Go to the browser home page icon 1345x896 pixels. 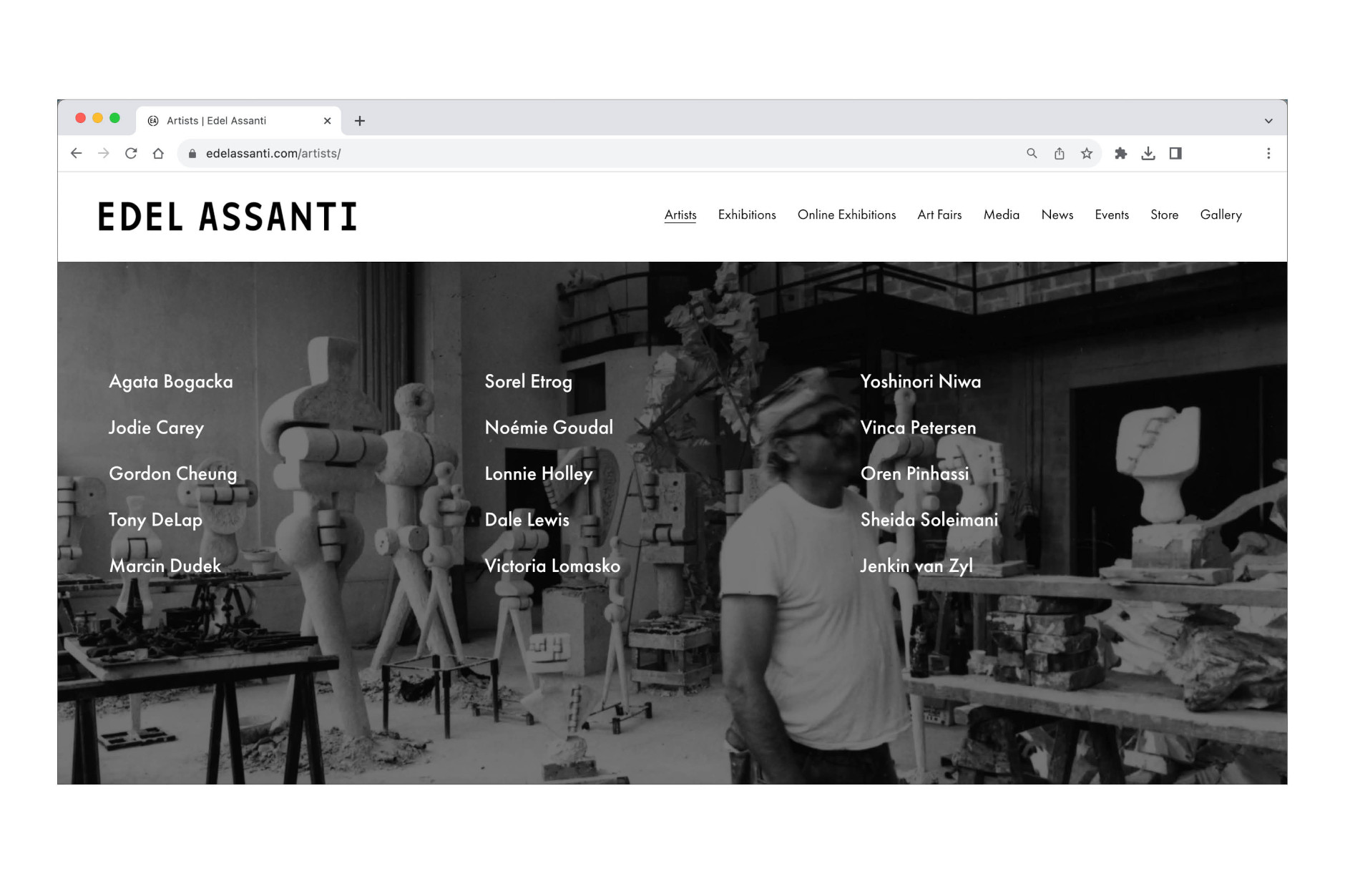click(158, 153)
